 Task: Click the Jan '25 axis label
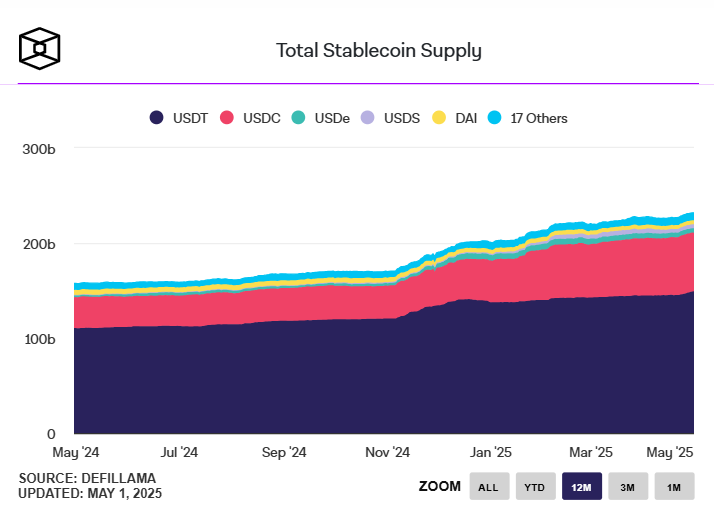(x=491, y=452)
